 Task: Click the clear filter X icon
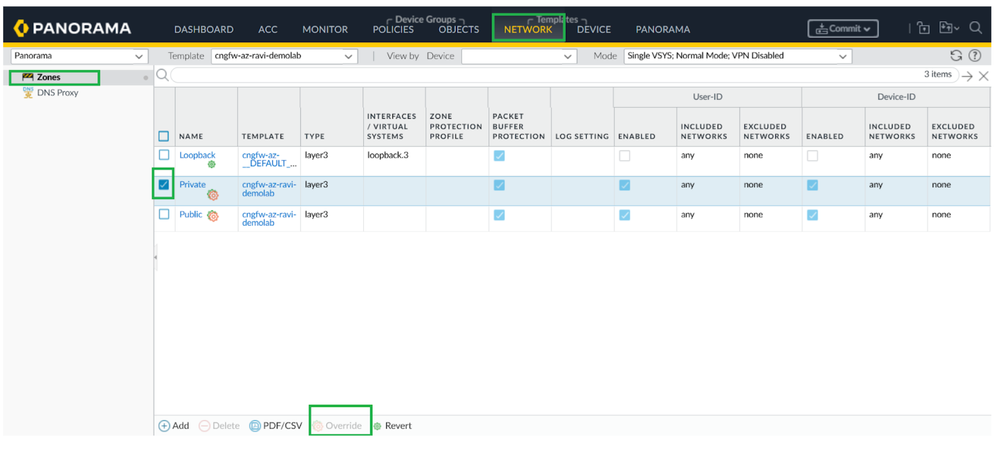click(x=983, y=76)
